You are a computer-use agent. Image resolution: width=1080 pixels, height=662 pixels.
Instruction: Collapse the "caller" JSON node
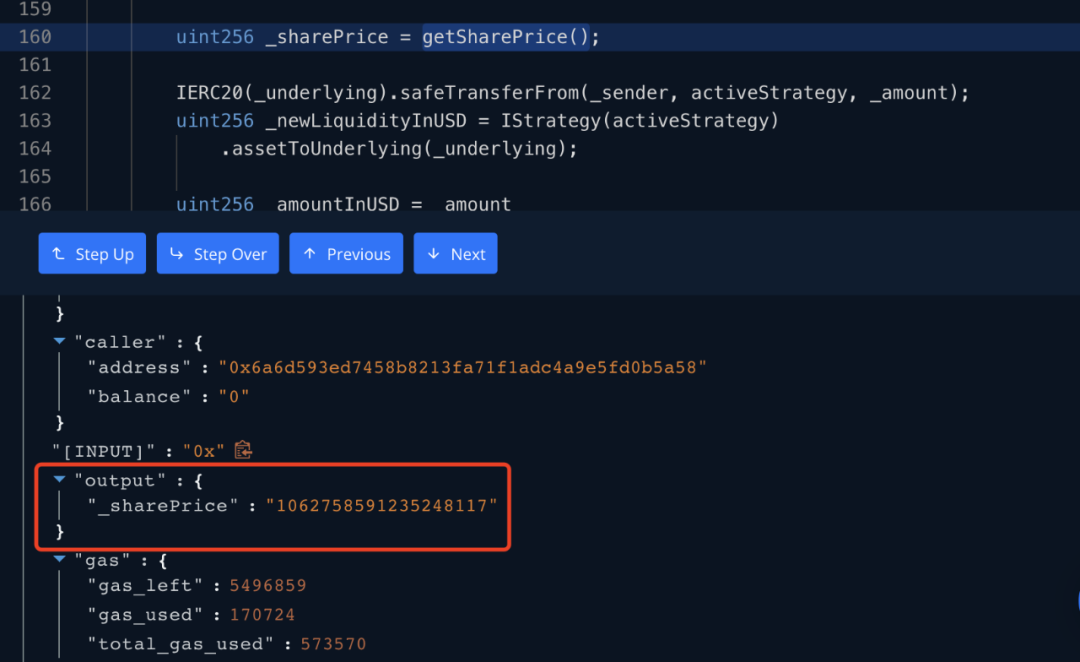click(60, 341)
